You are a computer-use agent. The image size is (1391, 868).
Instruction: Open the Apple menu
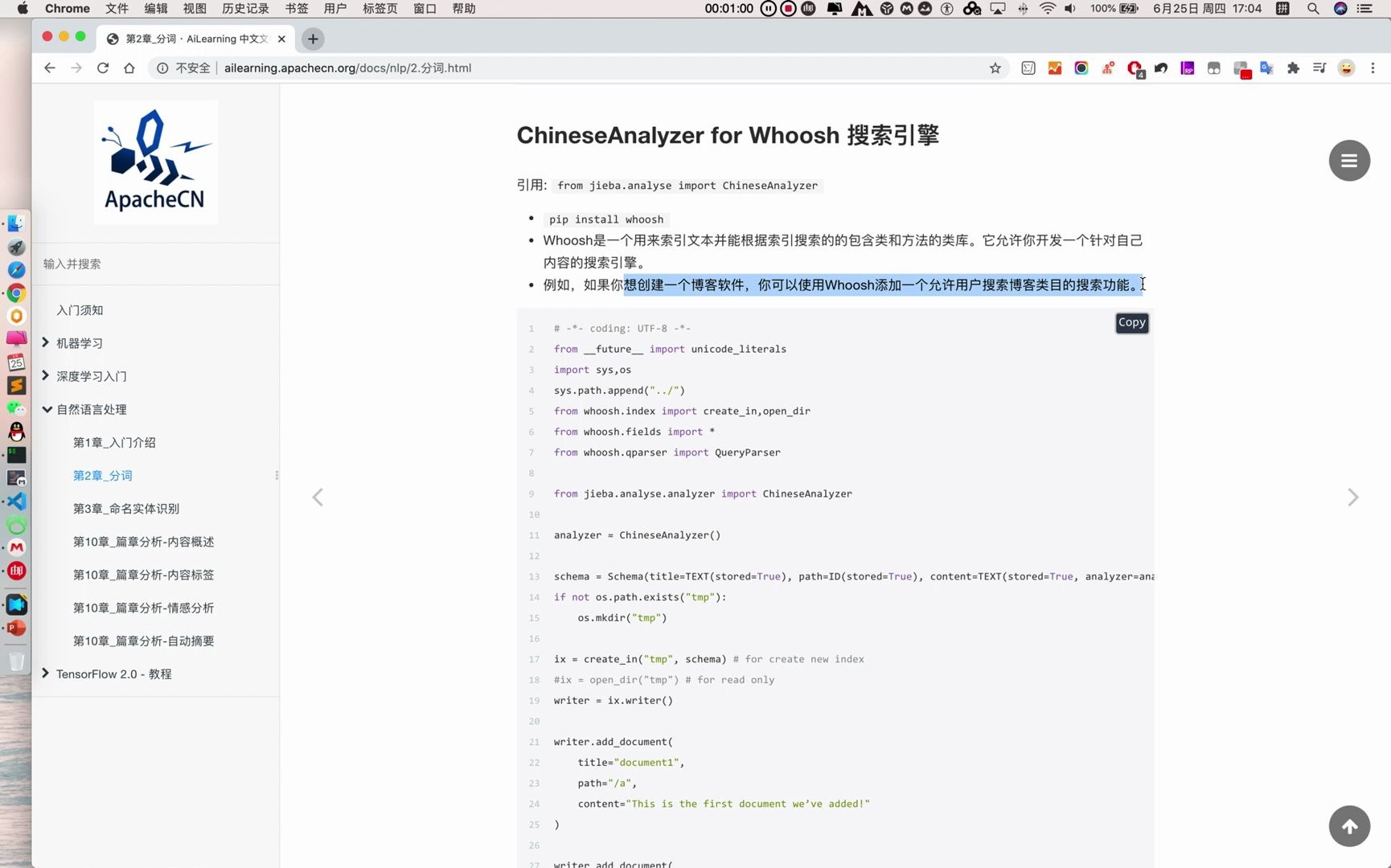point(23,9)
